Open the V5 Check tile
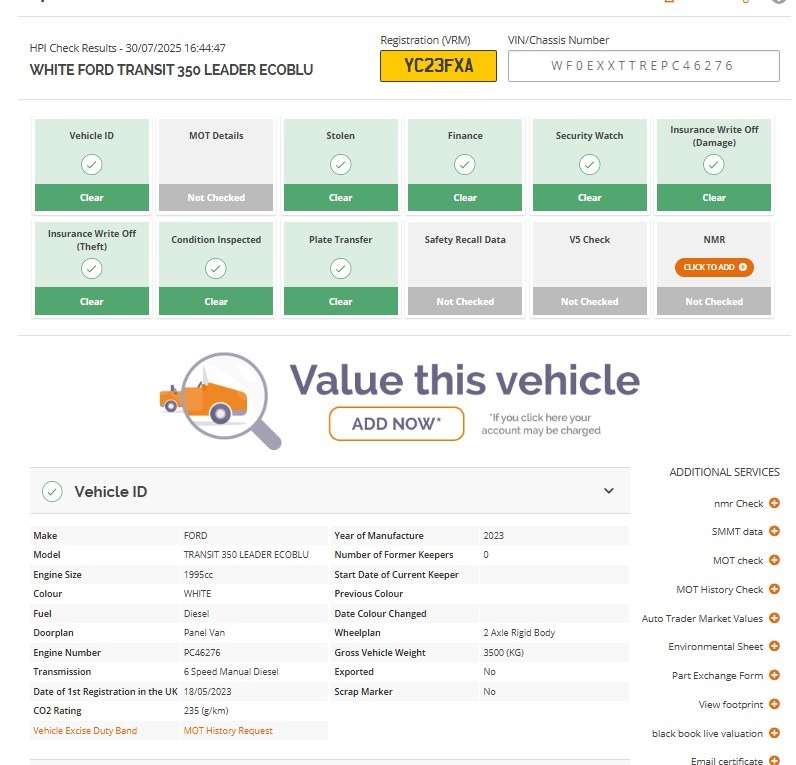 tap(589, 268)
